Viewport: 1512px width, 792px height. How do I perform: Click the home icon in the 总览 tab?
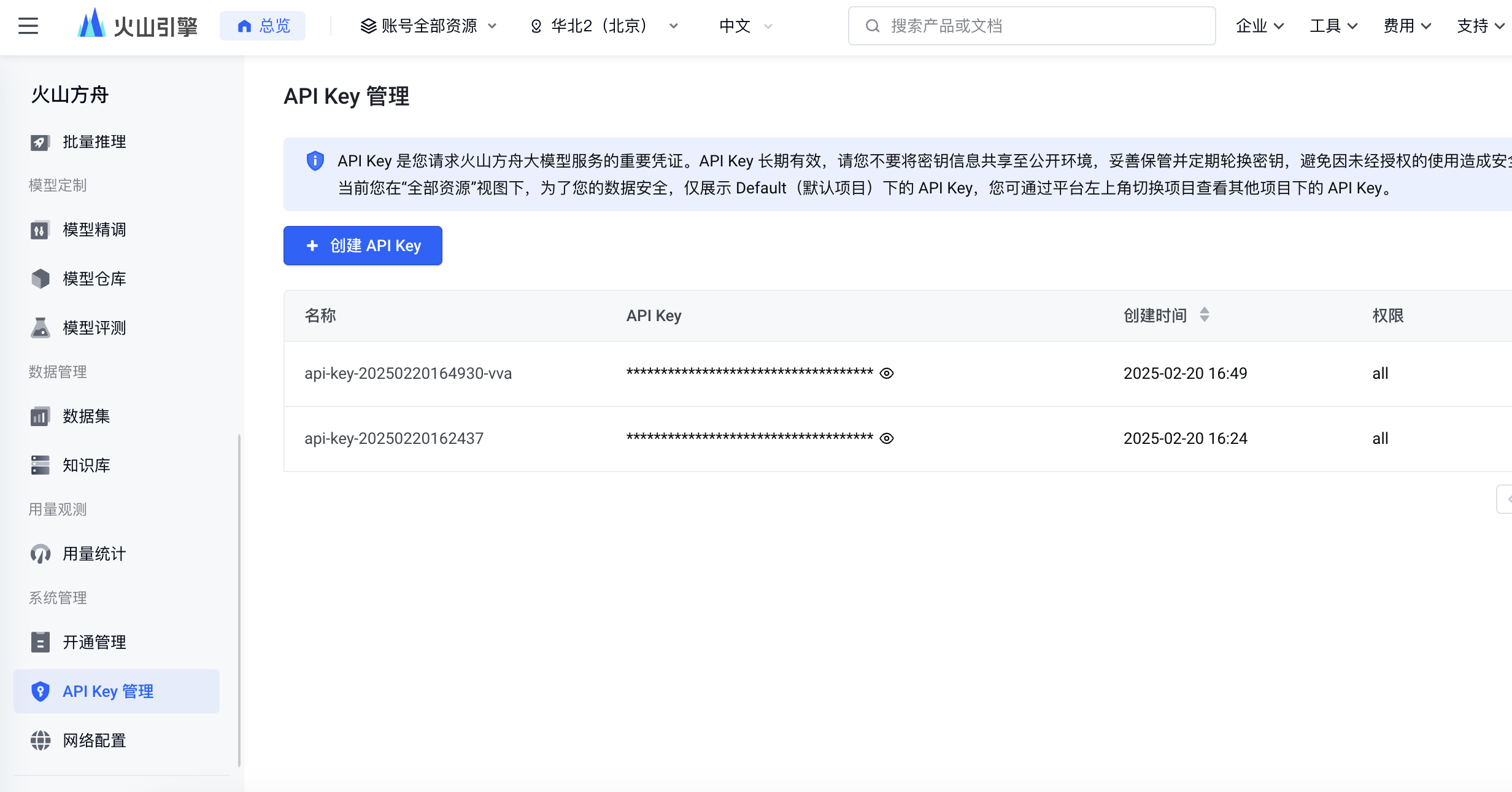coord(244,26)
